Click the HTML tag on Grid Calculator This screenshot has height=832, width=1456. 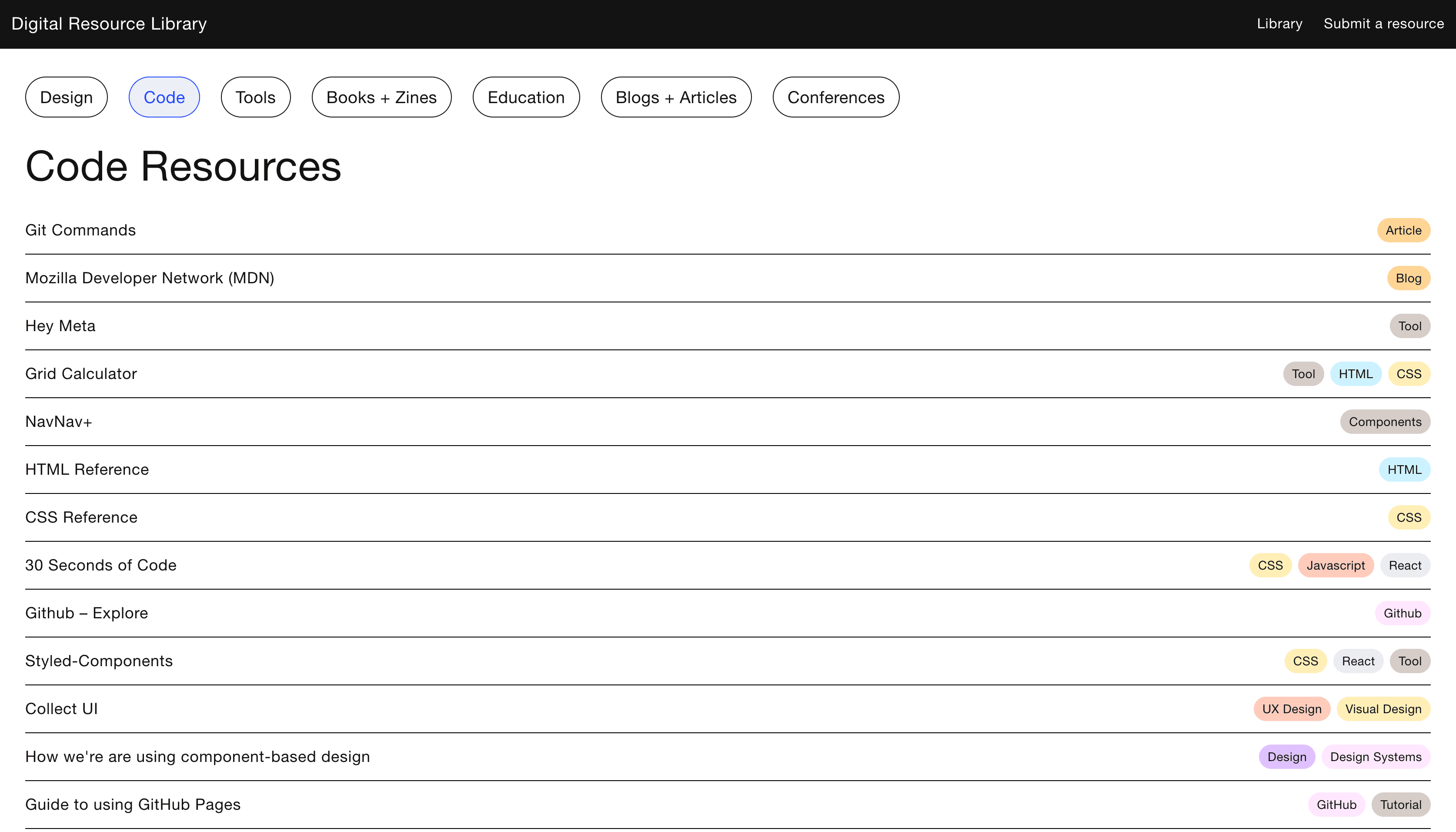pyautogui.click(x=1355, y=374)
